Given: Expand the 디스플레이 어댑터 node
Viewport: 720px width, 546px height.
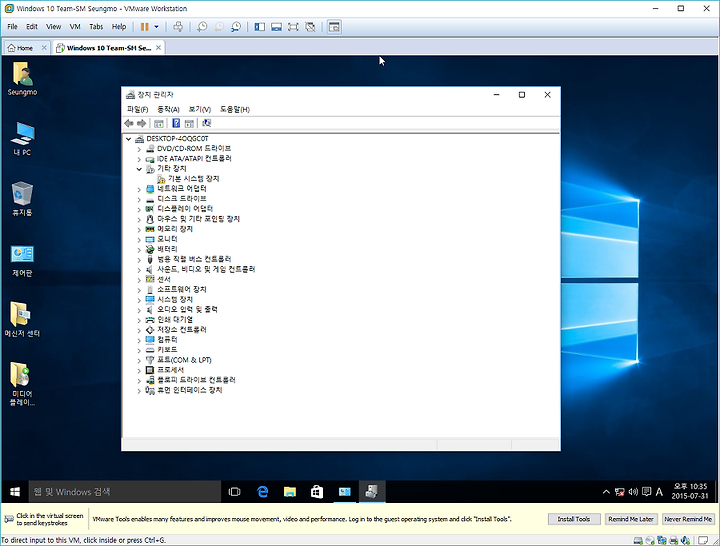Looking at the screenshot, I should pyautogui.click(x=139, y=209).
